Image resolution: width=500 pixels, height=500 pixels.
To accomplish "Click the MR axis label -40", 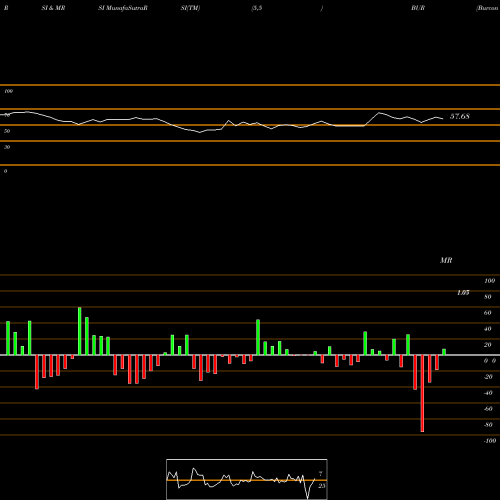I will [x=488, y=393].
